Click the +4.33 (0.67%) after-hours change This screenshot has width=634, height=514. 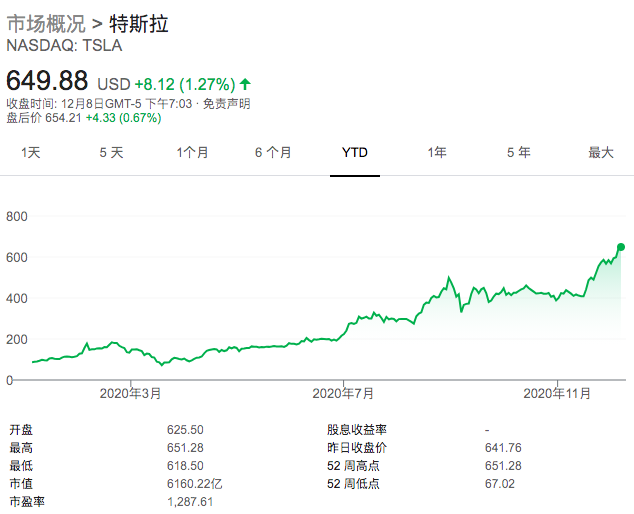point(123,118)
